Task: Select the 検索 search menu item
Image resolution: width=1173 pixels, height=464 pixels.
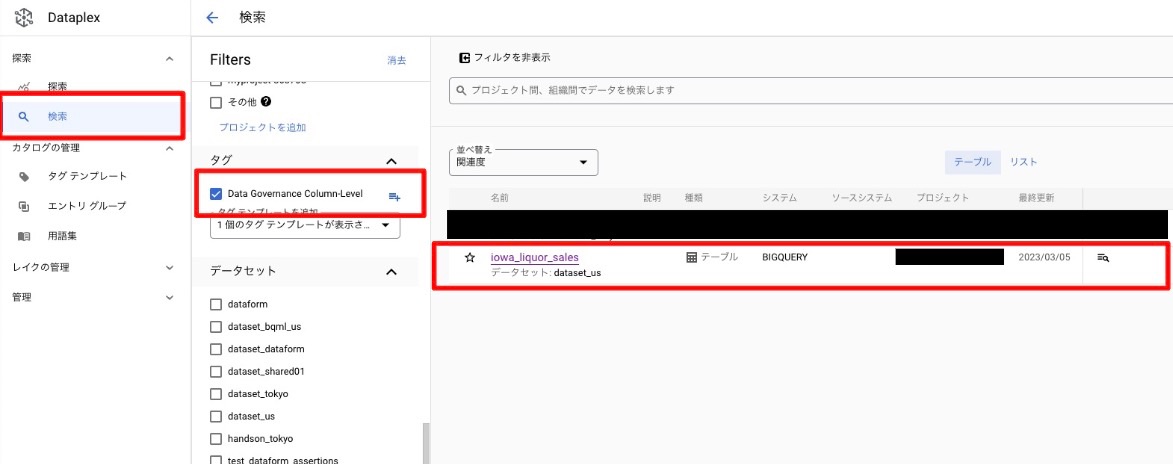Action: 94,116
